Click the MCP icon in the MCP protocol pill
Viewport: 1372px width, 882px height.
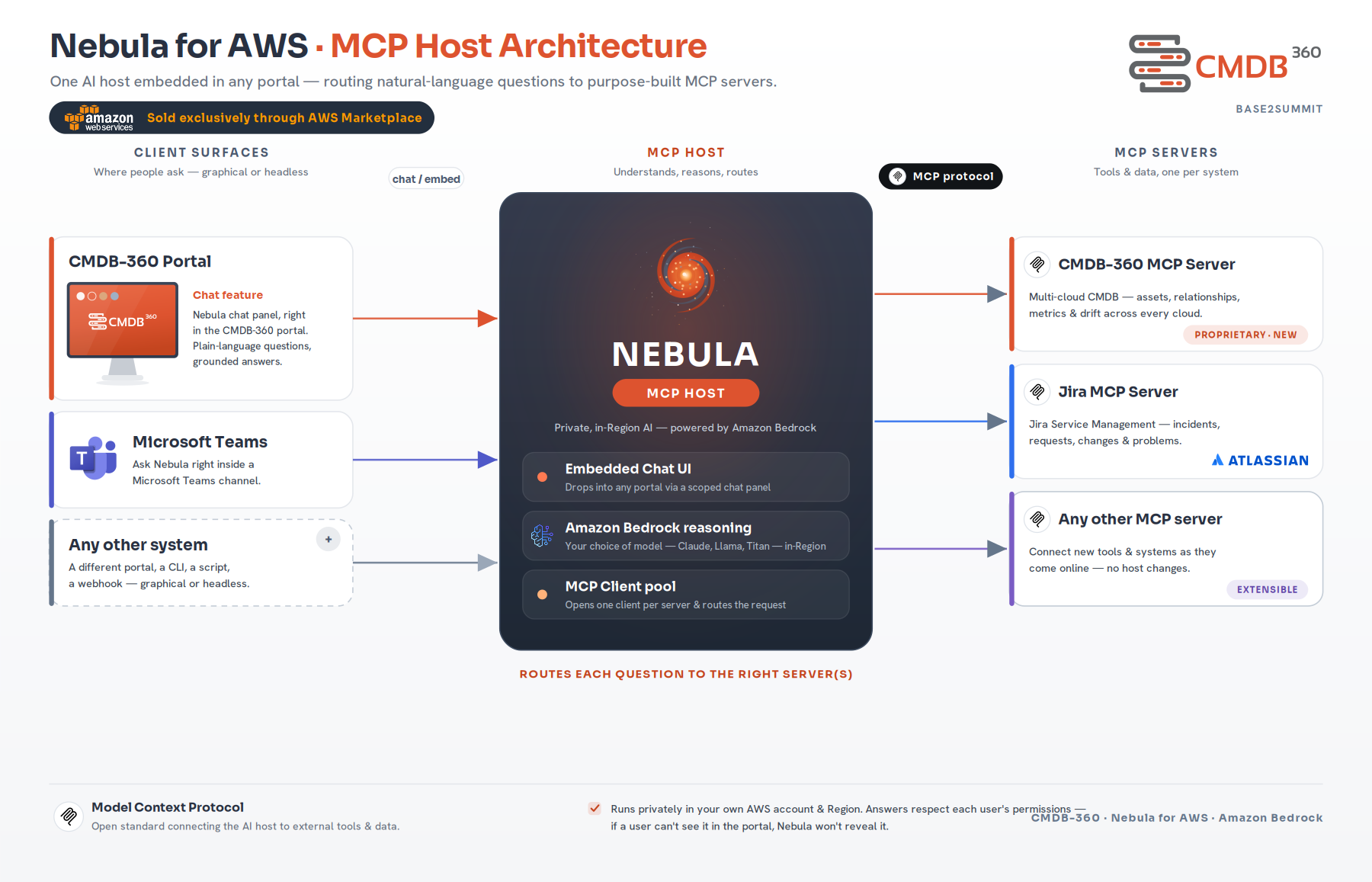click(x=898, y=176)
